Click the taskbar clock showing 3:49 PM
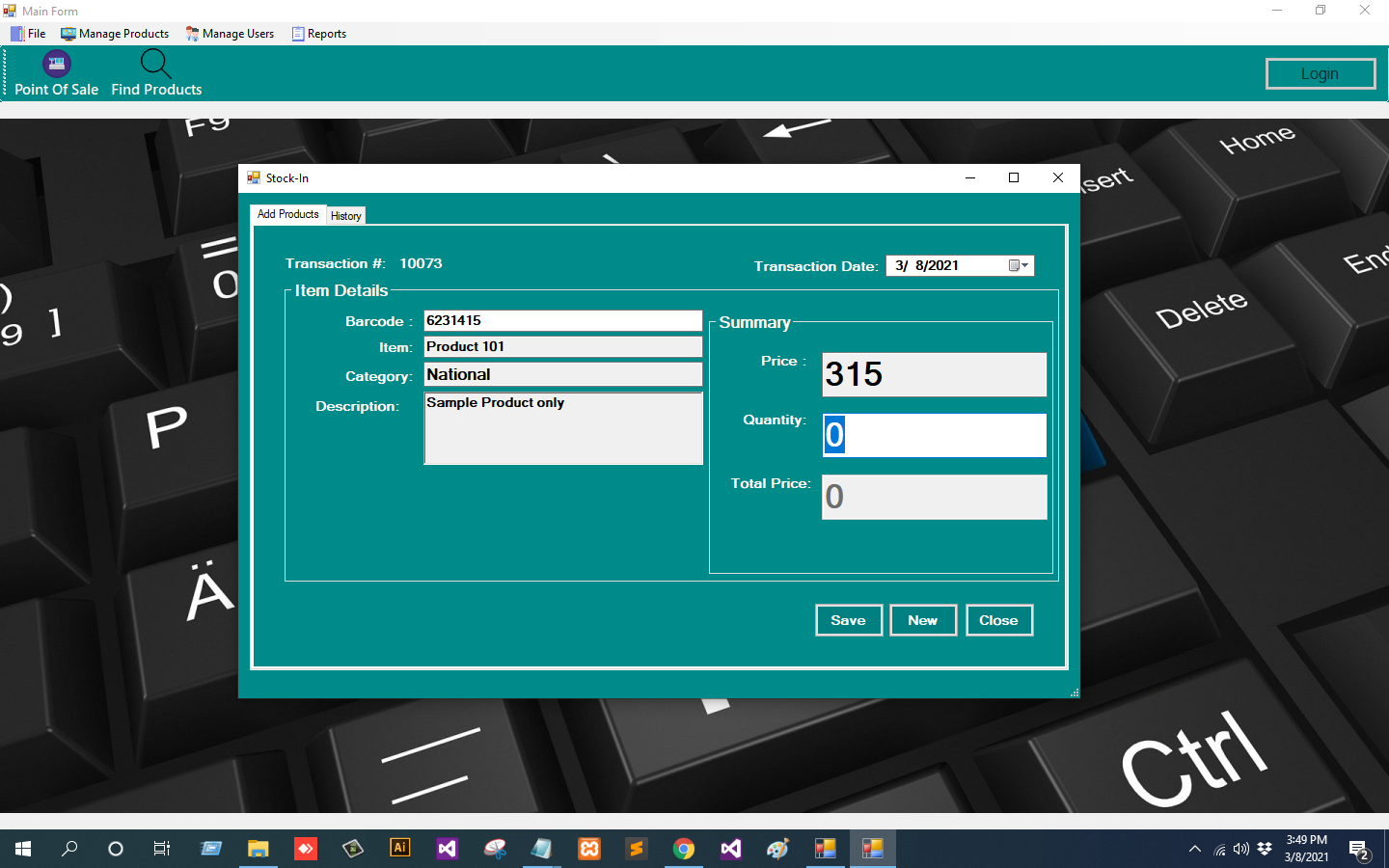 tap(1307, 849)
